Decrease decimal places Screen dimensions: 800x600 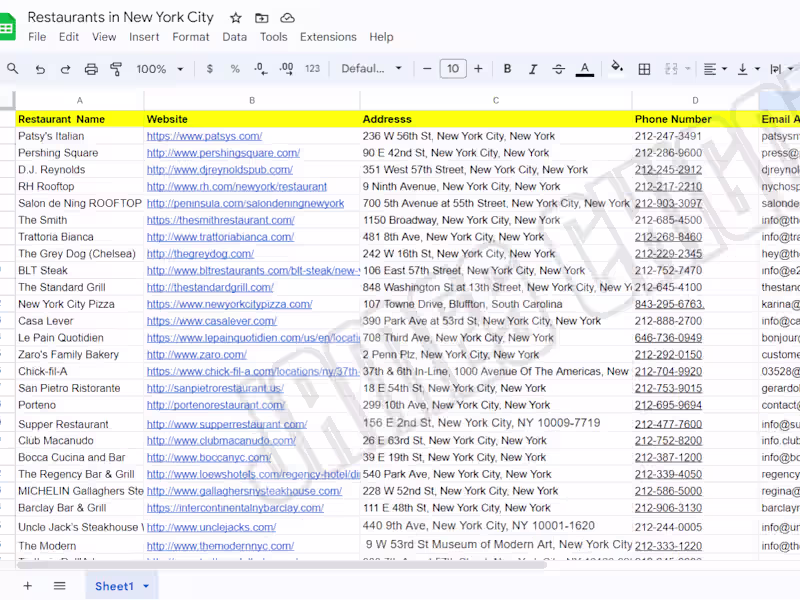(261, 69)
